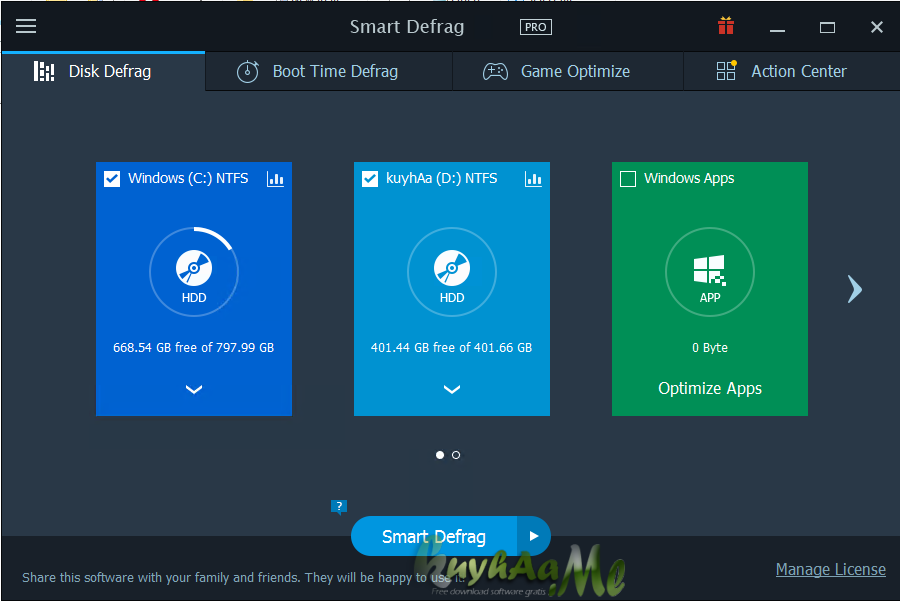Select the first page indicator dot
Image resolution: width=900 pixels, height=601 pixels.
[440, 455]
